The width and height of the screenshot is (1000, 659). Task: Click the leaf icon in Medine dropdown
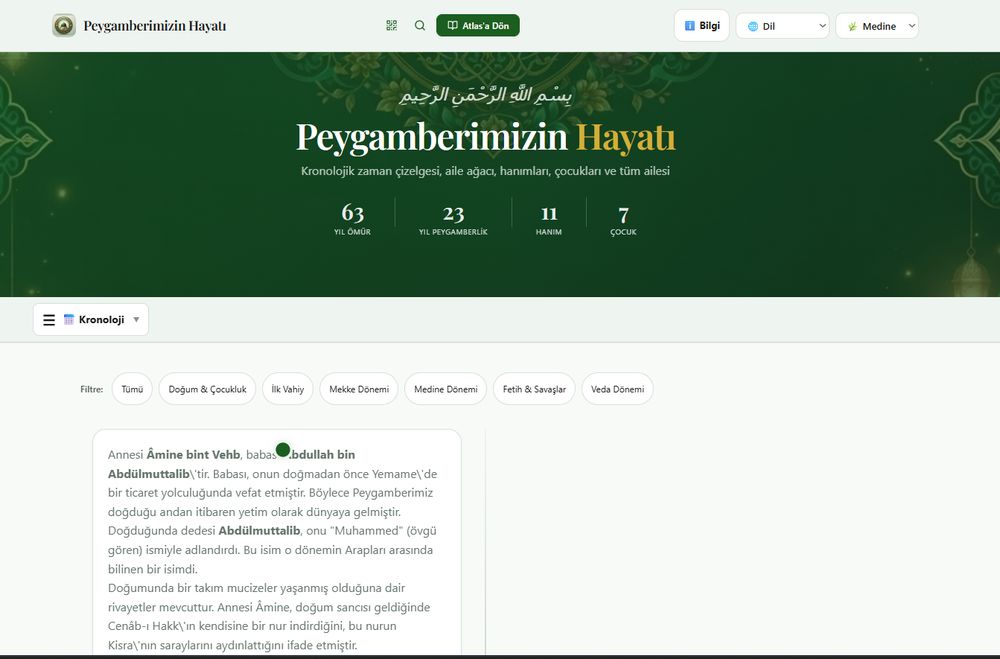point(852,26)
